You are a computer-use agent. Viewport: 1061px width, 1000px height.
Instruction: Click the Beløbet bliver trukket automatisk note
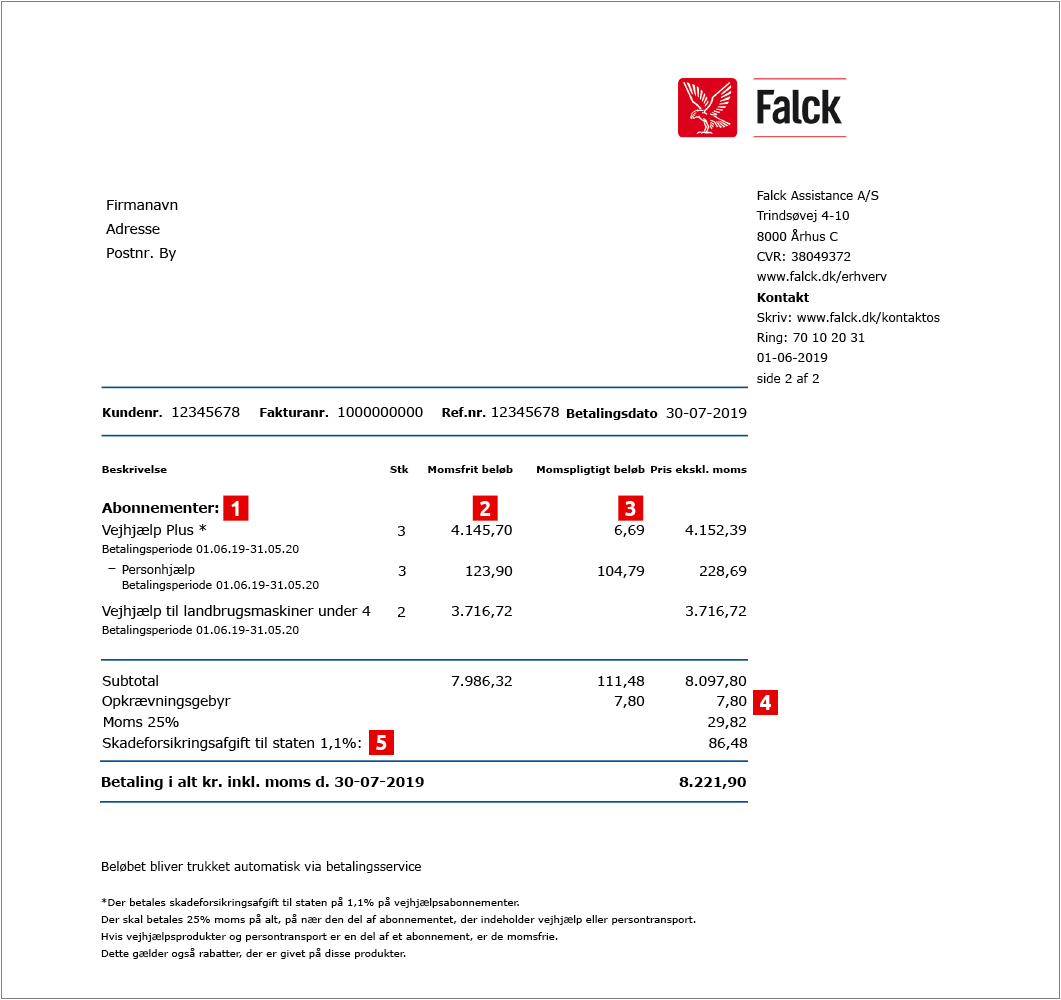pos(261,867)
